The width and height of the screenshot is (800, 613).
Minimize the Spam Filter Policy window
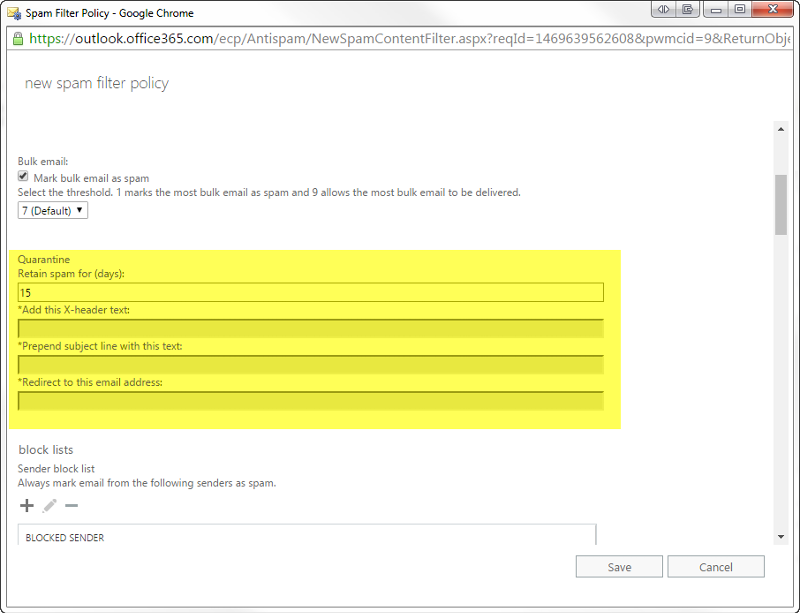click(x=716, y=9)
